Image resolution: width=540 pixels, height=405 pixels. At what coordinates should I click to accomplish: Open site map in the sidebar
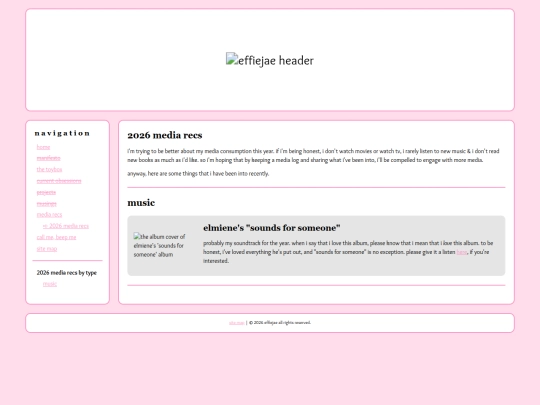[x=47, y=249]
